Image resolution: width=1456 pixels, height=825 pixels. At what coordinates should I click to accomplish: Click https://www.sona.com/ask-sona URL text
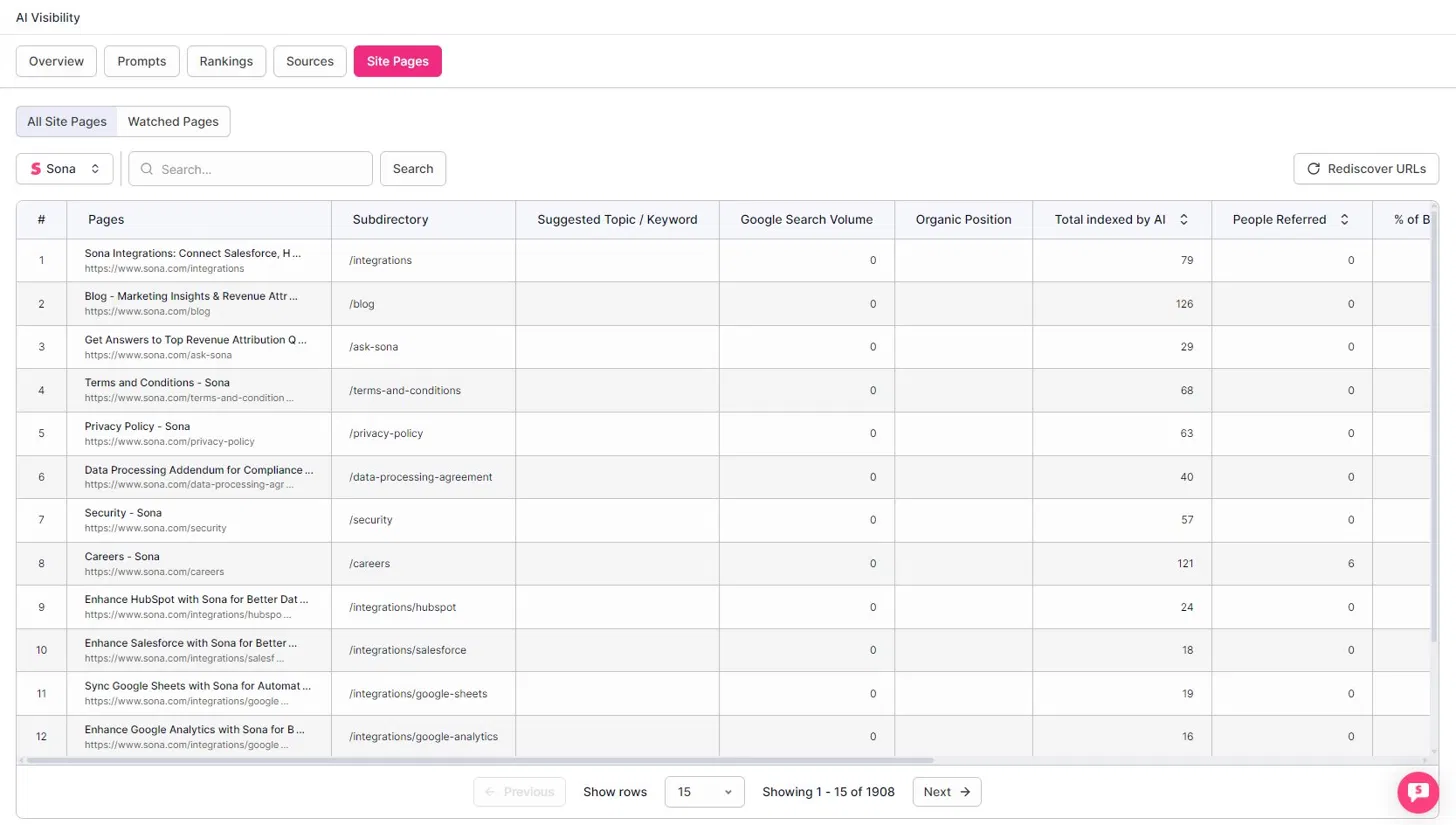coord(158,355)
